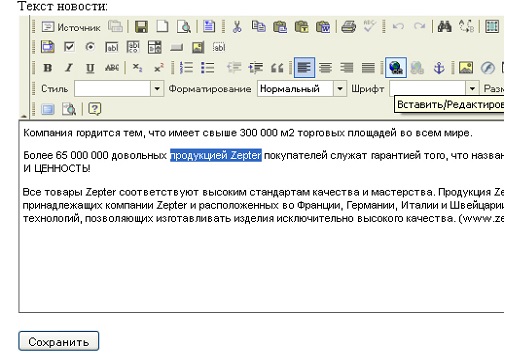Create a new blank page
Viewport: 505px width, 361px height.
pos(162,27)
